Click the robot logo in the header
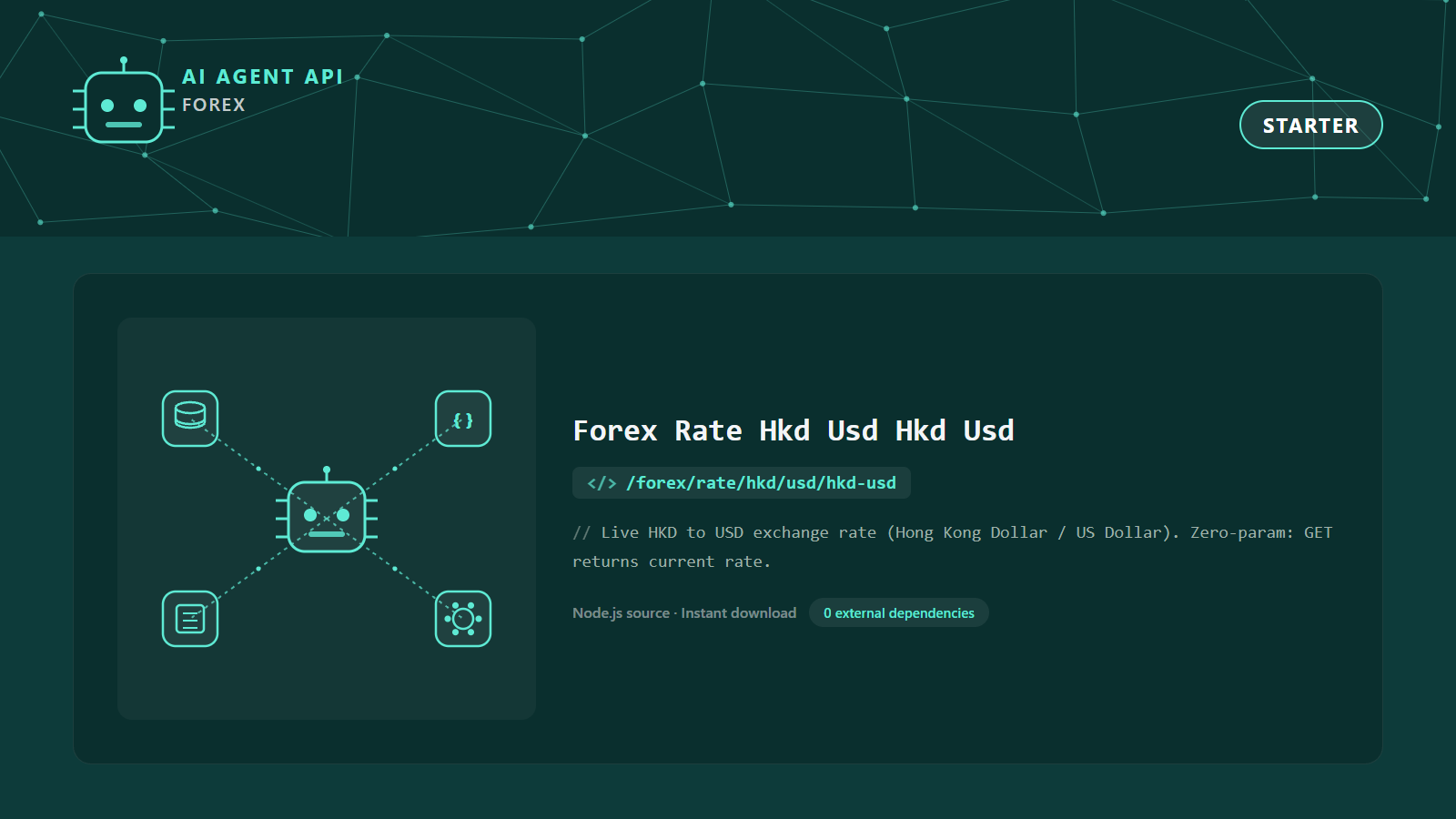The image size is (1456, 819). pos(124,100)
